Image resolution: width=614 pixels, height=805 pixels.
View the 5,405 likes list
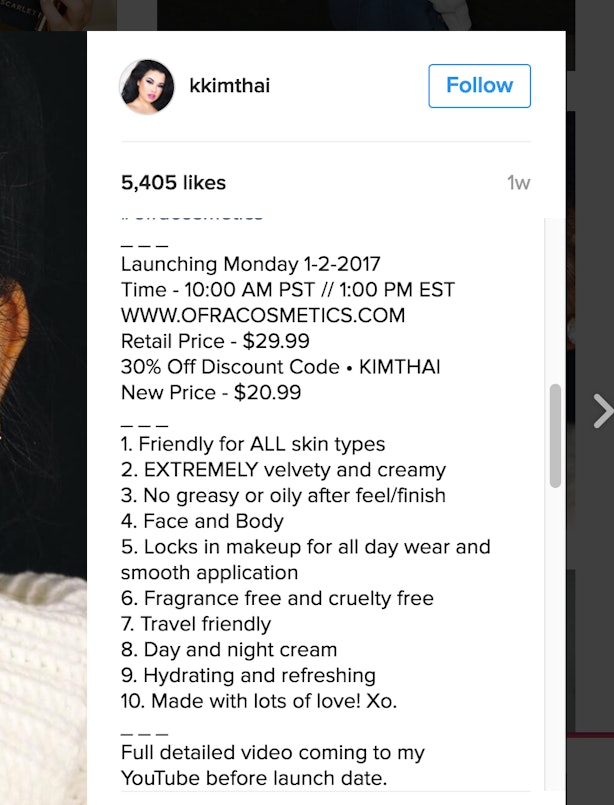[x=174, y=183]
